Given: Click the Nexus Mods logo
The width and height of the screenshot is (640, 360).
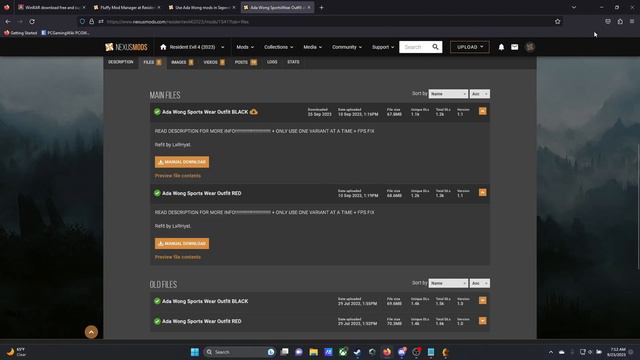Looking at the screenshot, I should tap(126, 47).
